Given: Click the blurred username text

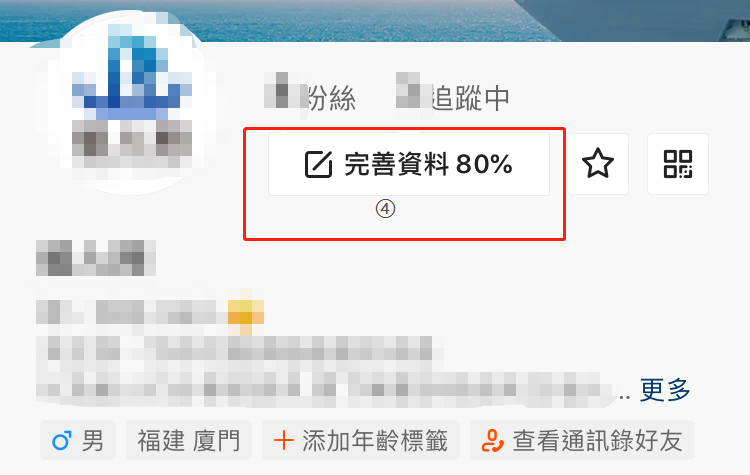Looking at the screenshot, I should [x=96, y=258].
